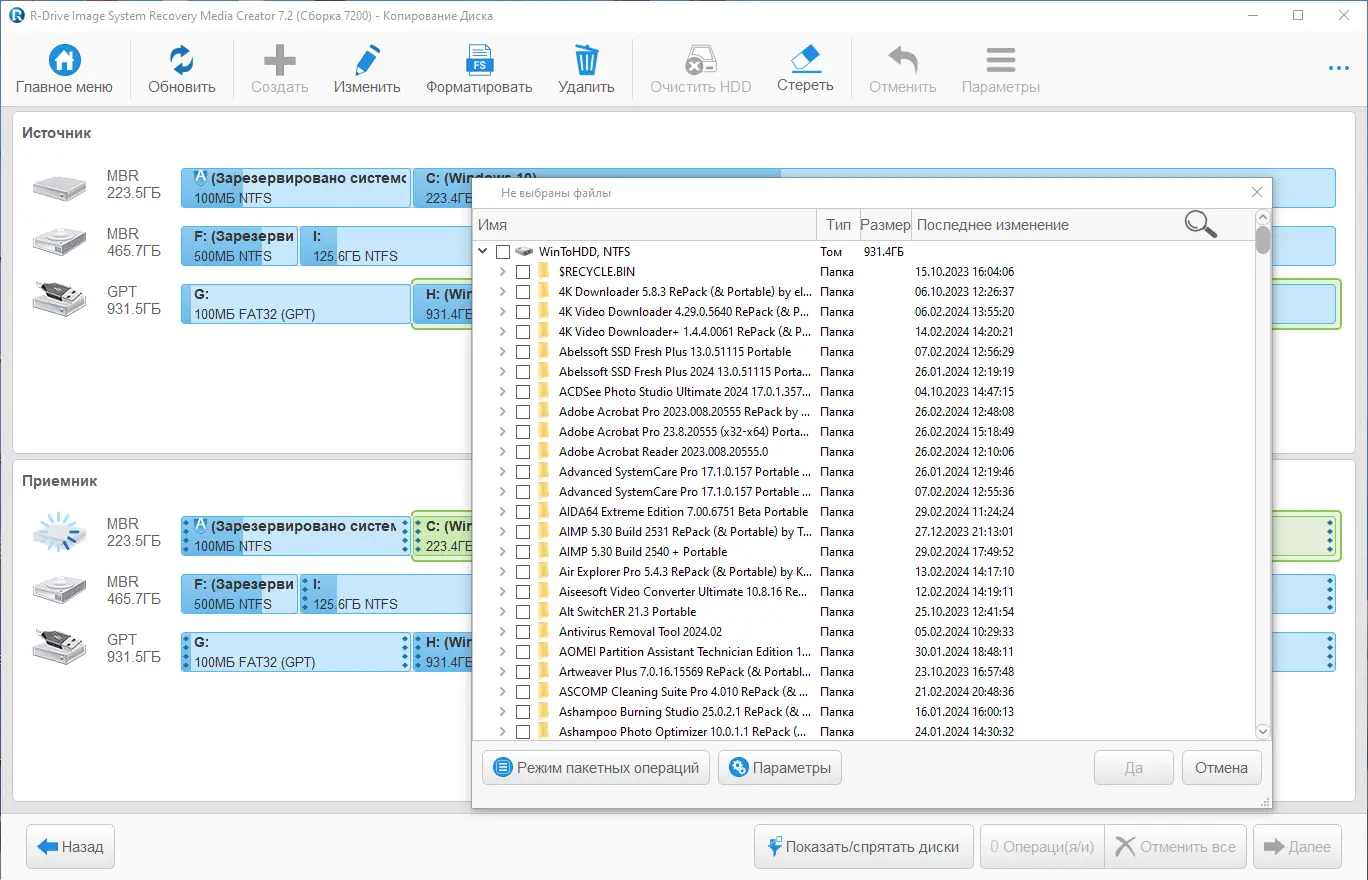Click the Очистить HDD icon

pos(700,60)
